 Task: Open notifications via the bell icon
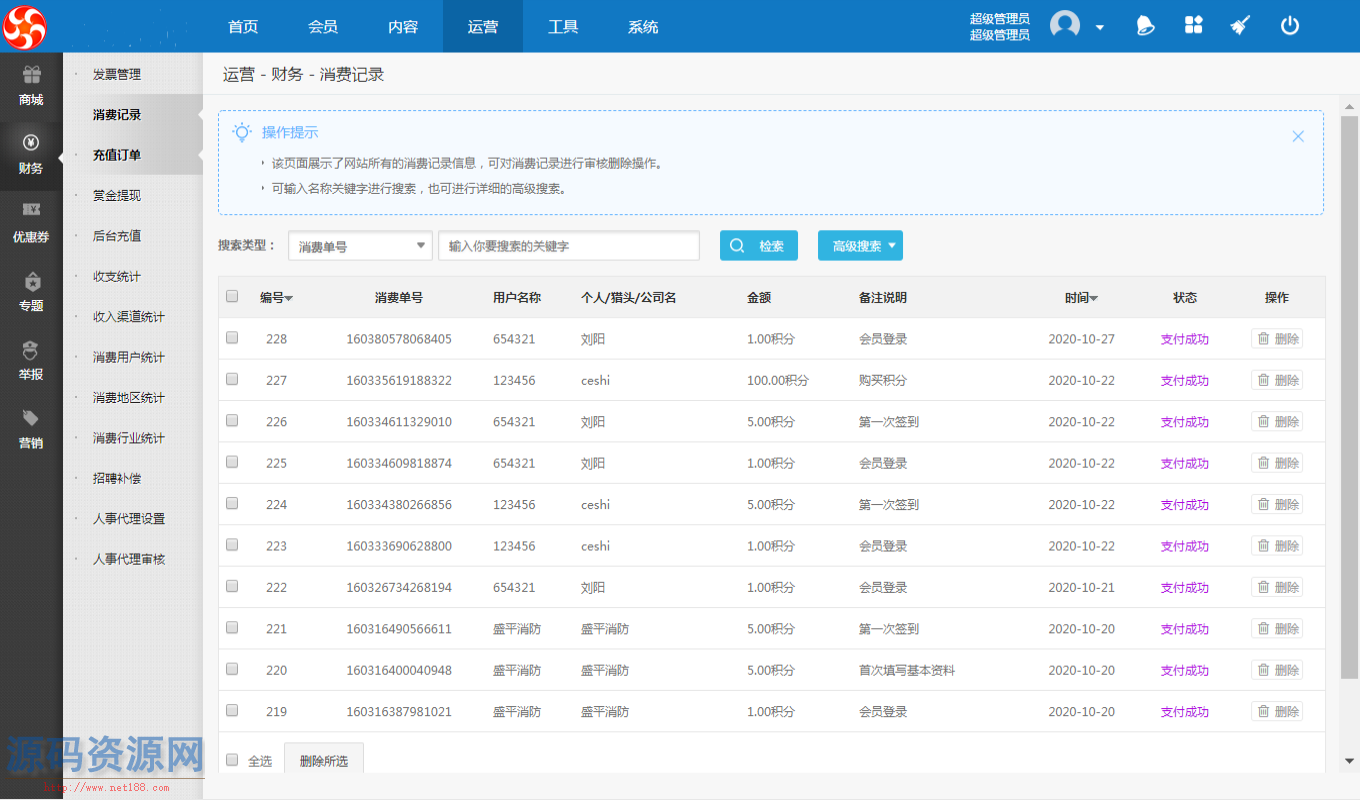[1144, 26]
